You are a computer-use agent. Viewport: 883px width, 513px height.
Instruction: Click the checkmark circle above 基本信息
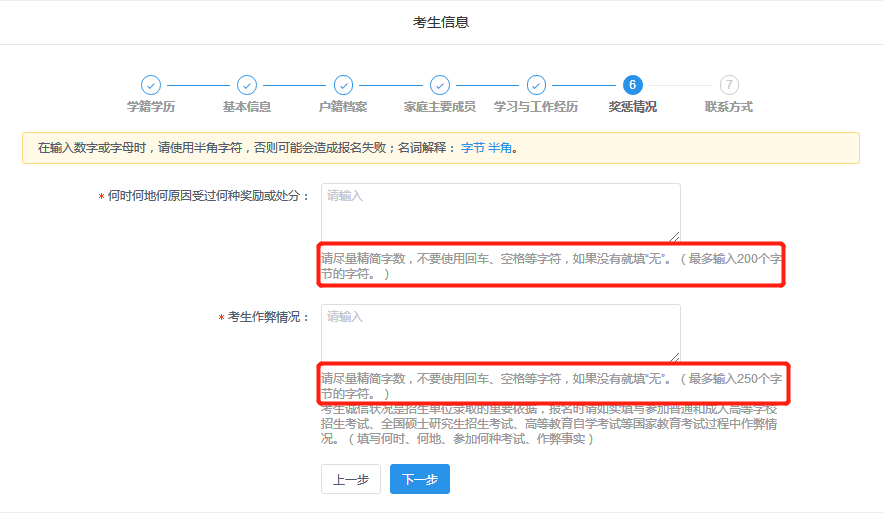pyautogui.click(x=247, y=85)
